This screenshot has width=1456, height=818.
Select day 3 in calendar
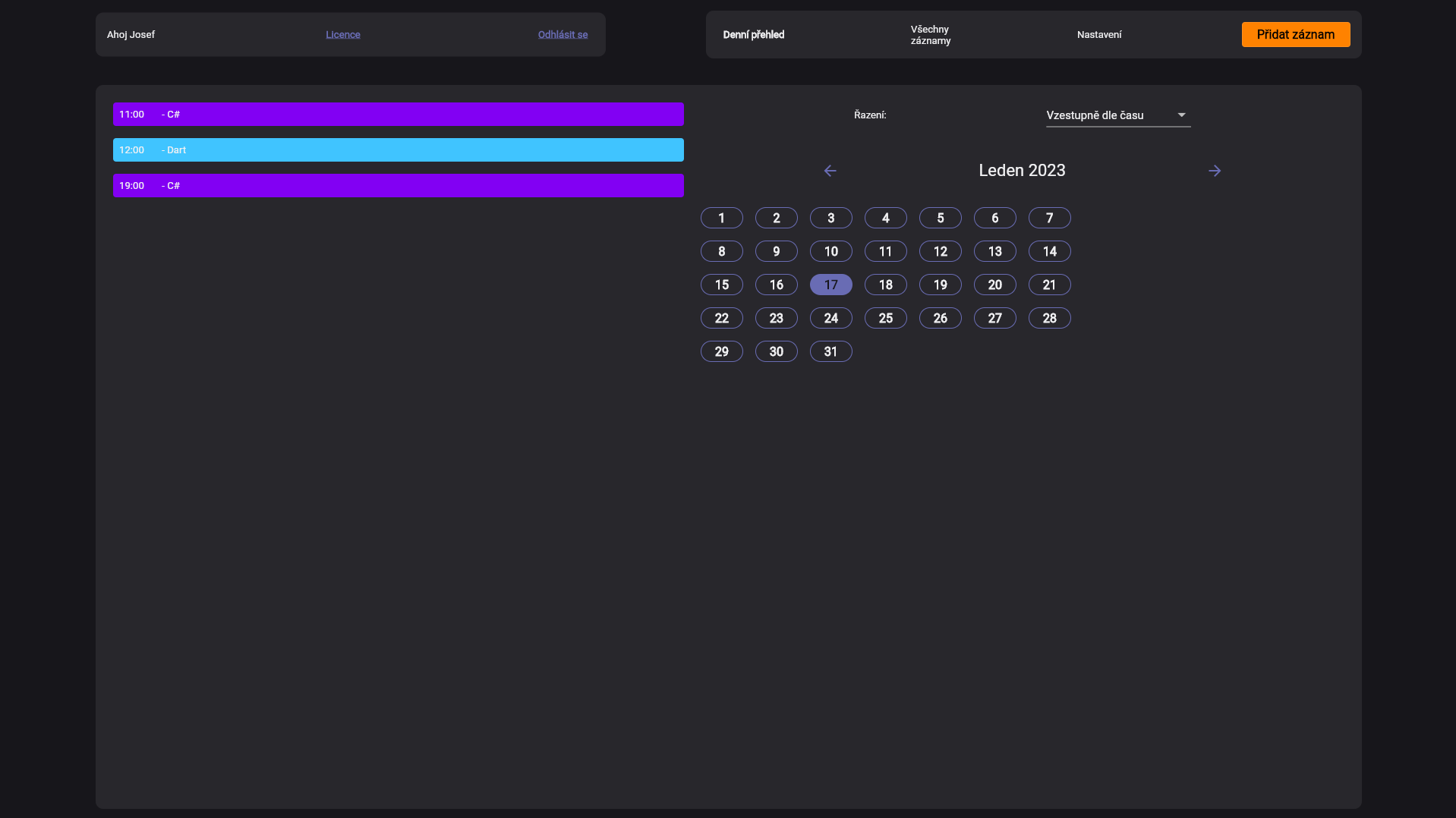pos(830,218)
